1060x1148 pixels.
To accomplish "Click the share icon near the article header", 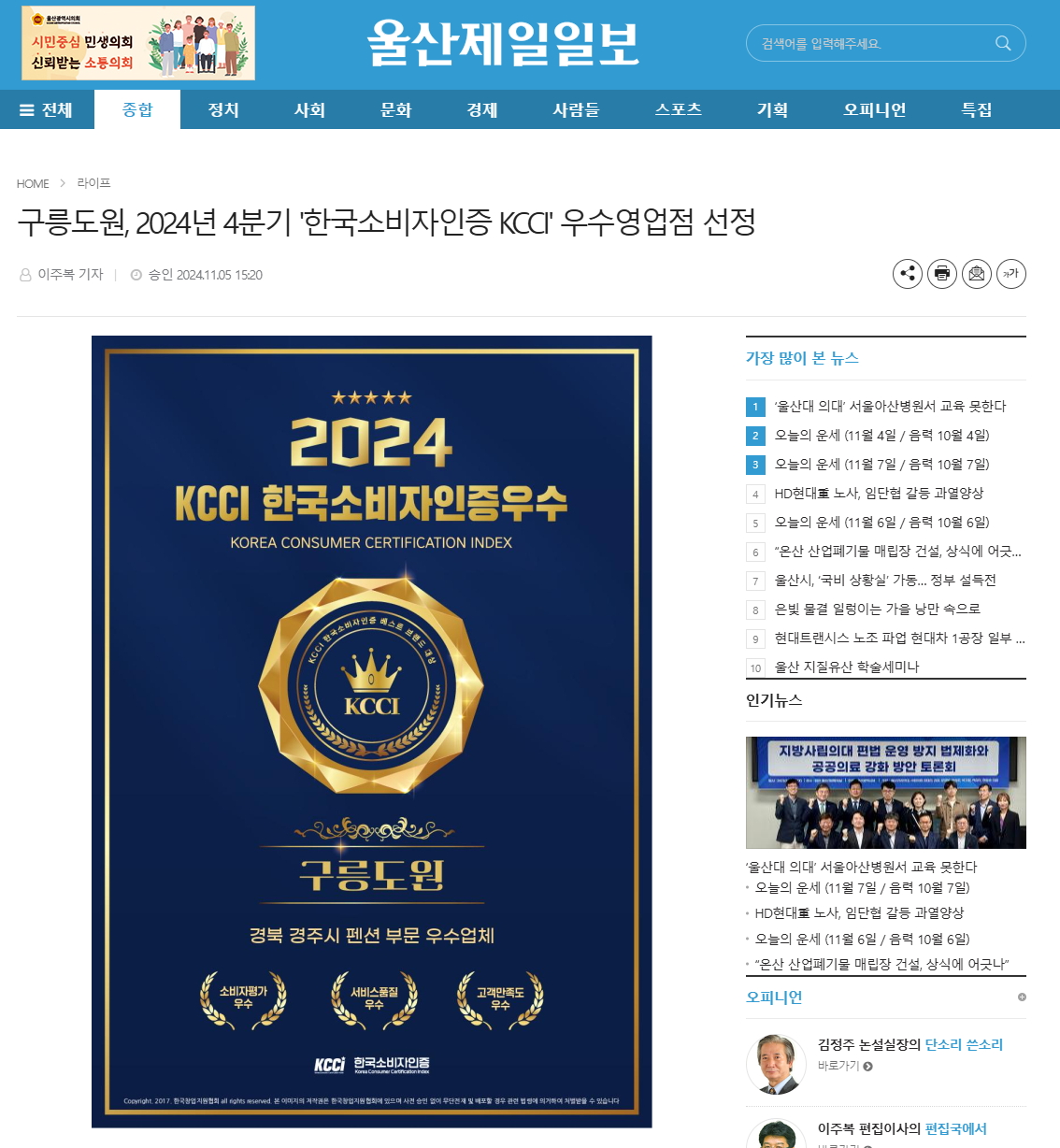I will [908, 274].
